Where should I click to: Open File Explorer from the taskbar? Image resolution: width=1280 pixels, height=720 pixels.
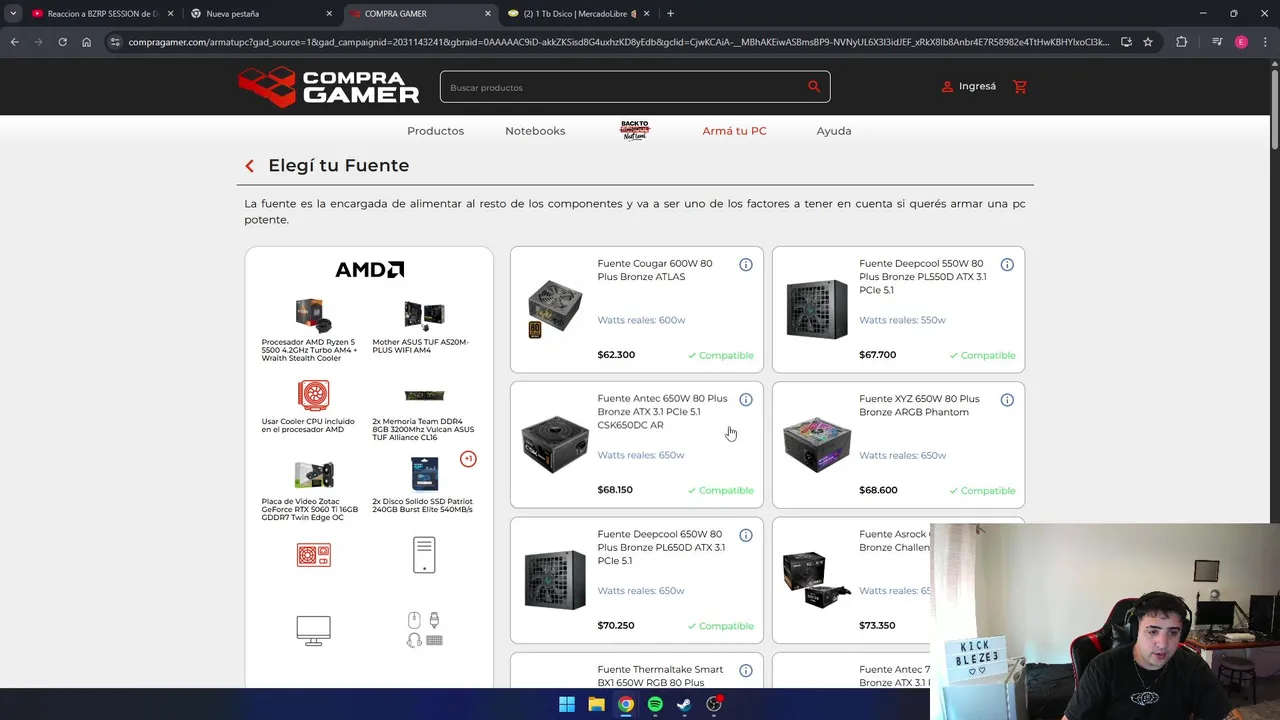596,704
